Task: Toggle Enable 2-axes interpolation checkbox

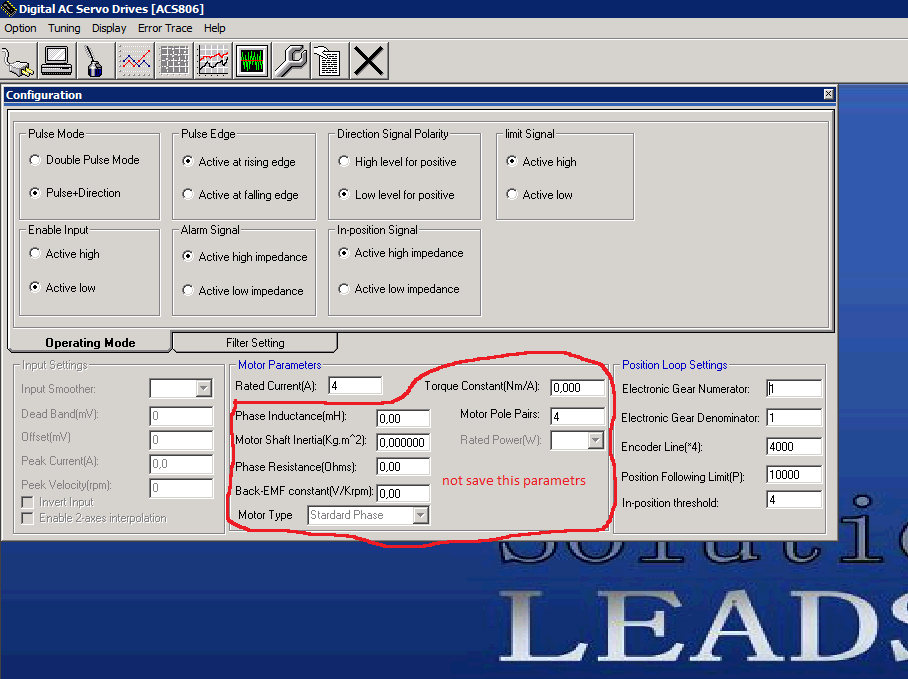Action: (27, 518)
